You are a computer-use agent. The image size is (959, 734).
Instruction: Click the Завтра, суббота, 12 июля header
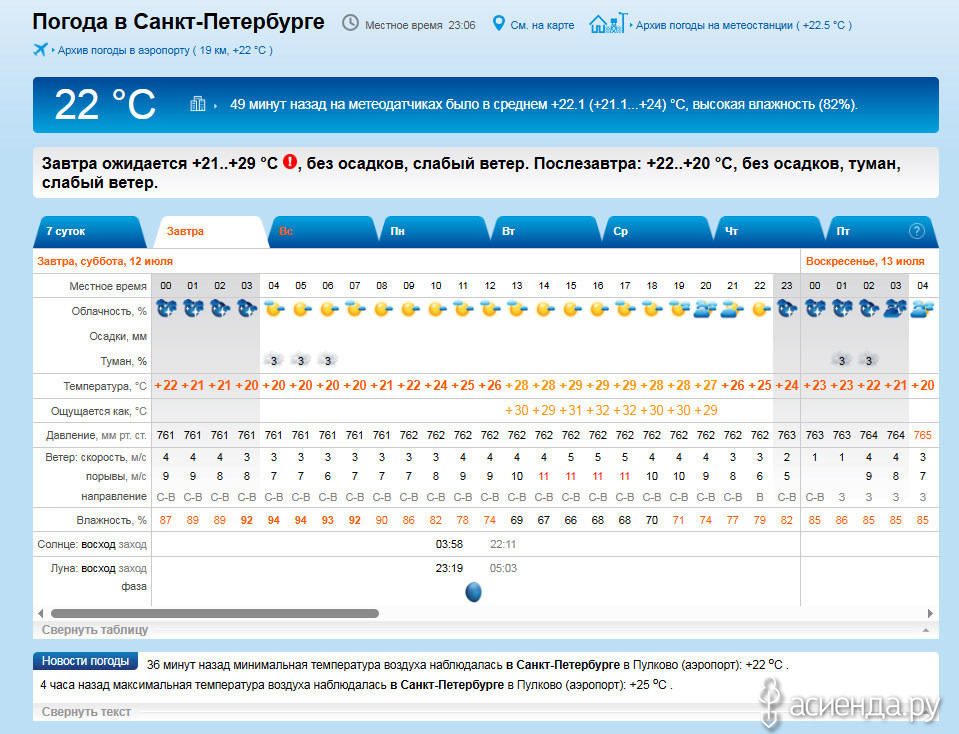(105, 261)
